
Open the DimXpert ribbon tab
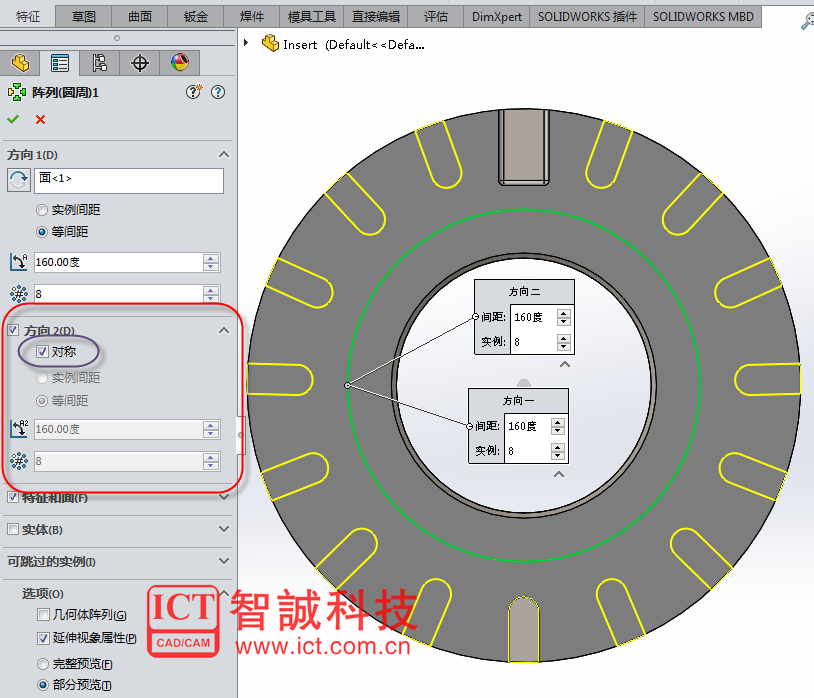[x=496, y=17]
